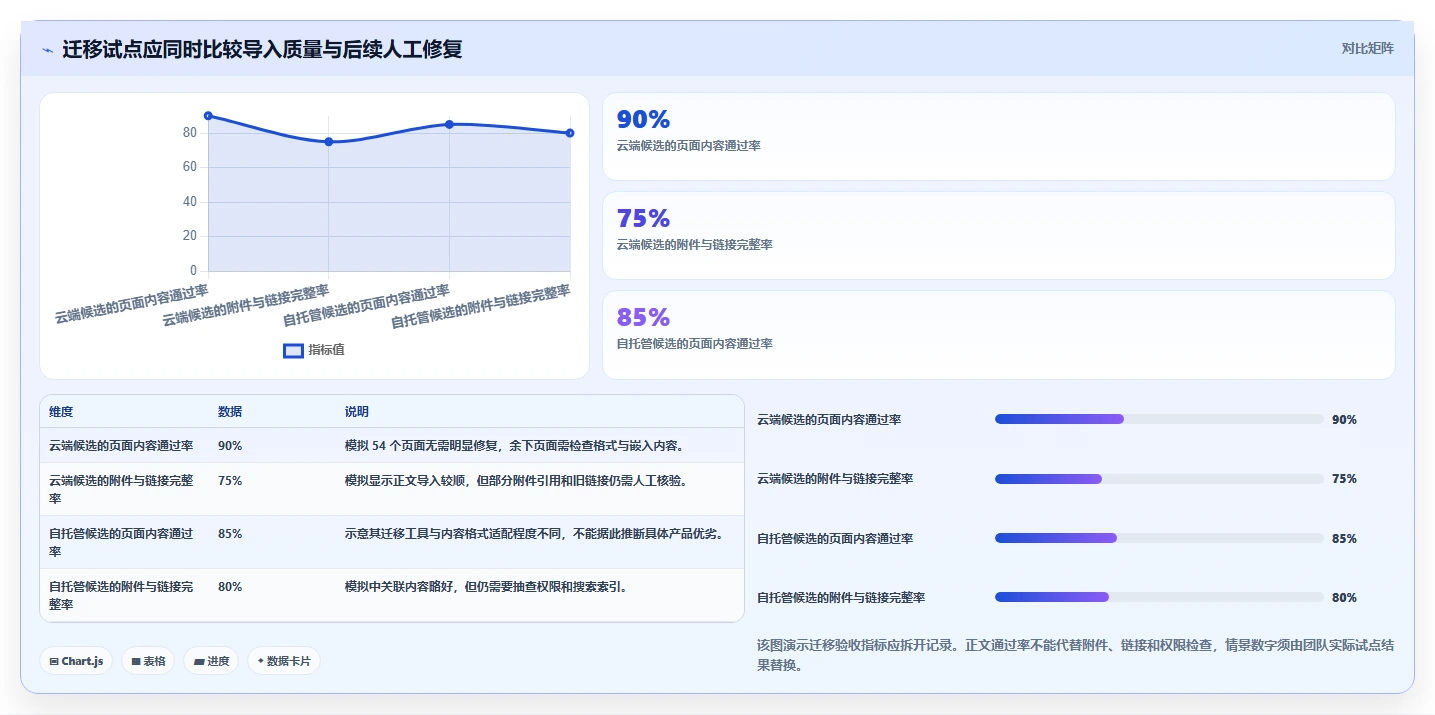Viewport: 1435px width, 715px height.
Task: Click the 数据卡片 tag chip
Action: [284, 661]
